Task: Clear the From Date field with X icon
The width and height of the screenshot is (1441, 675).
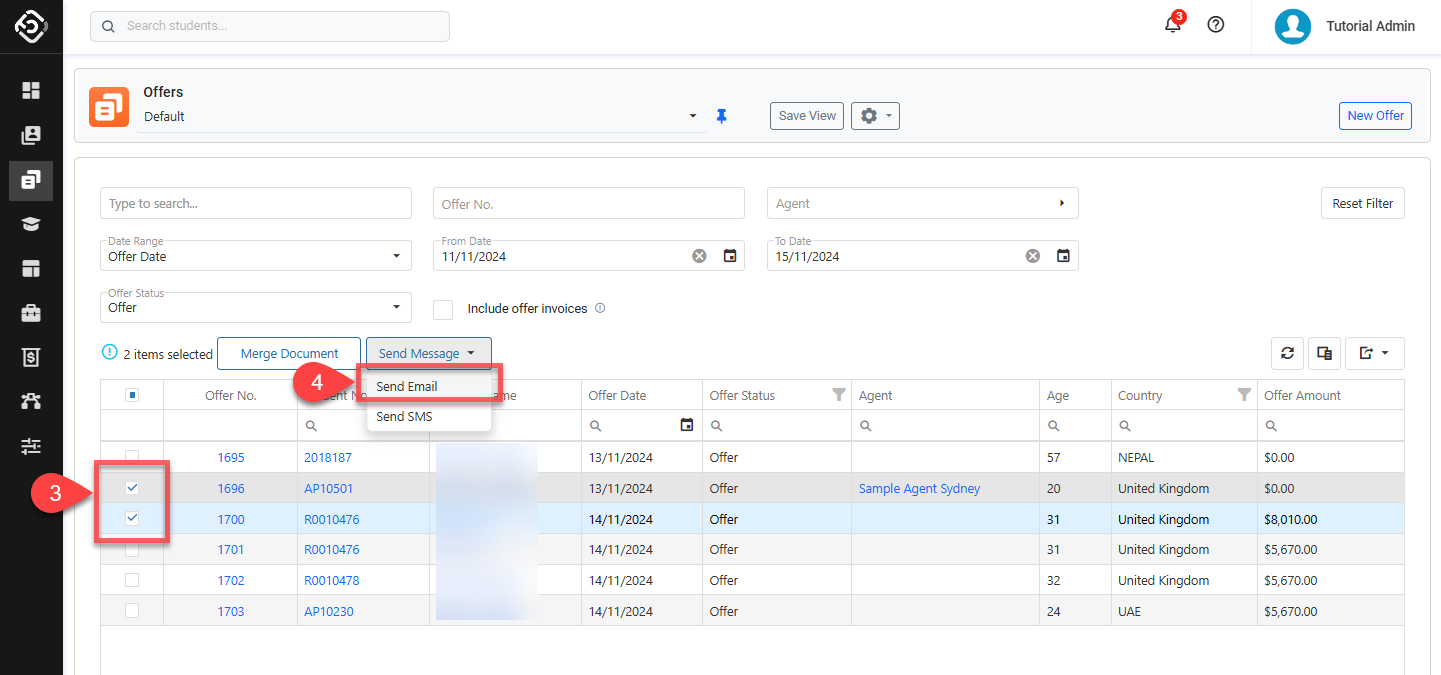Action: pyautogui.click(x=699, y=256)
